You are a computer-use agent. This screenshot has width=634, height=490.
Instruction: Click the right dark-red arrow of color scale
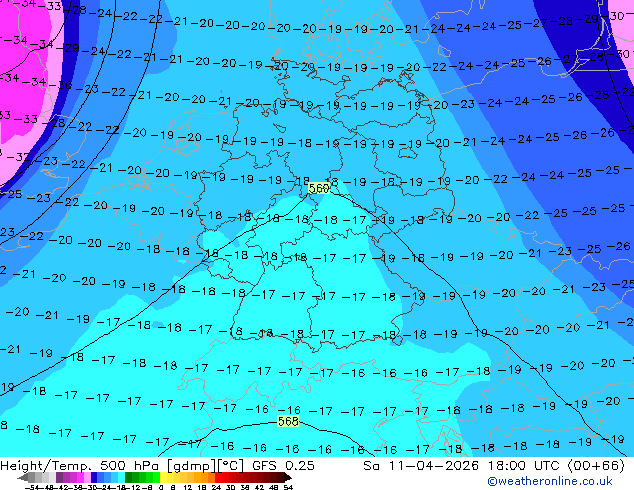coord(288,478)
